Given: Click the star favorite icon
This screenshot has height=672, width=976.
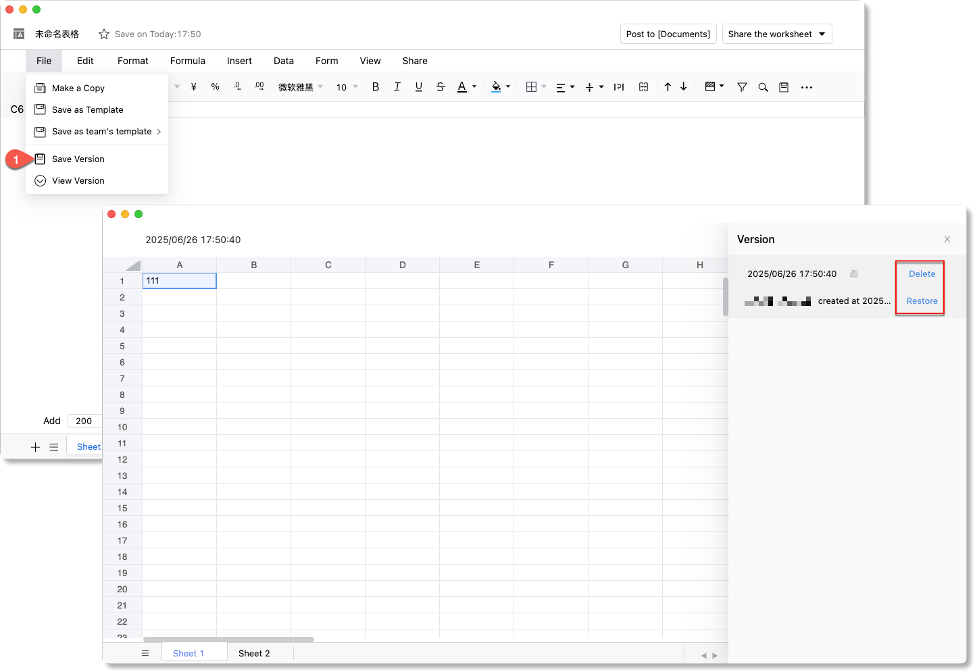Looking at the screenshot, I should tap(104, 34).
